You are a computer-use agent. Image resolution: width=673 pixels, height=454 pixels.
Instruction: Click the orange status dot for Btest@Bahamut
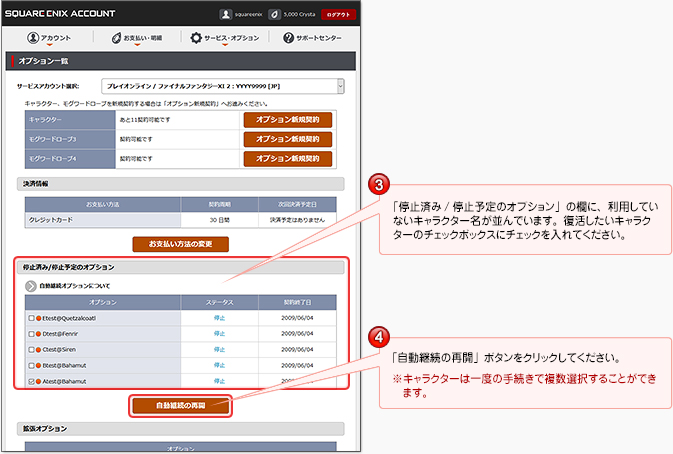click(39, 366)
